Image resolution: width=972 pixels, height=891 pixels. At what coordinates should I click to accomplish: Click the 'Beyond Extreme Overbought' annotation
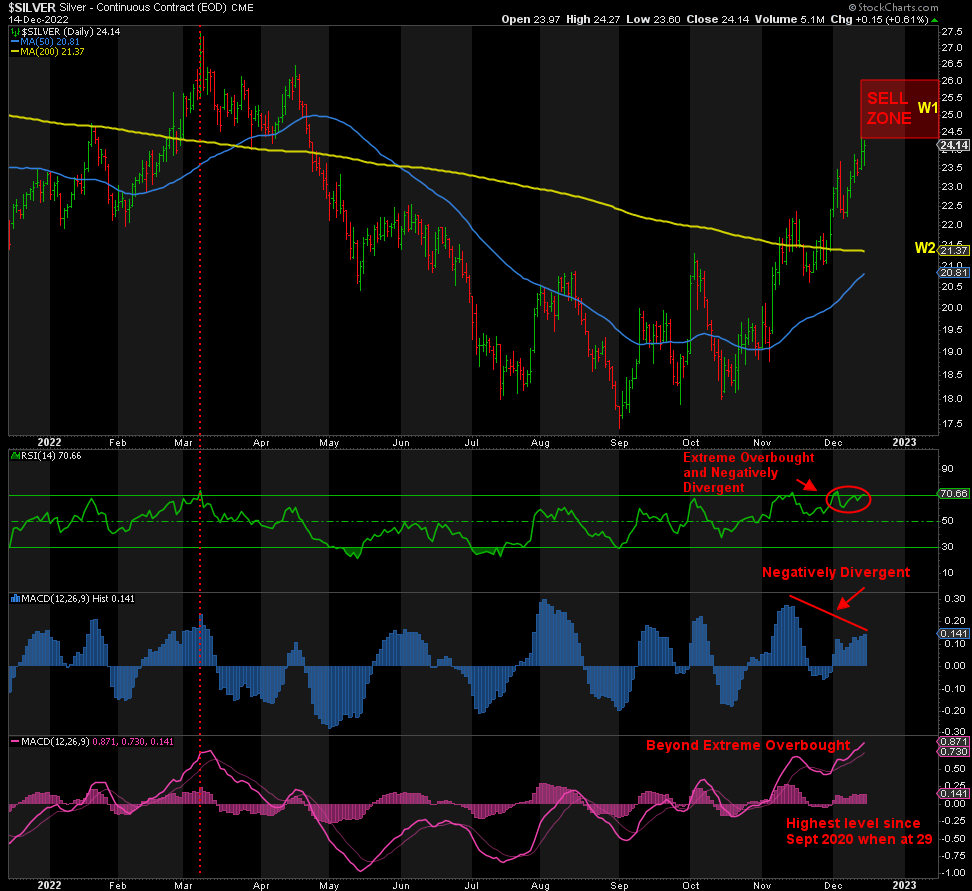click(x=748, y=745)
